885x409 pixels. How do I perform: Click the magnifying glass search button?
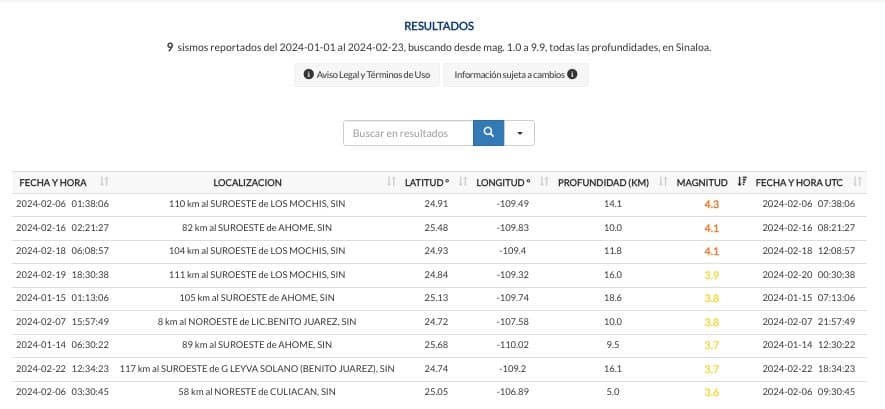tap(488, 133)
